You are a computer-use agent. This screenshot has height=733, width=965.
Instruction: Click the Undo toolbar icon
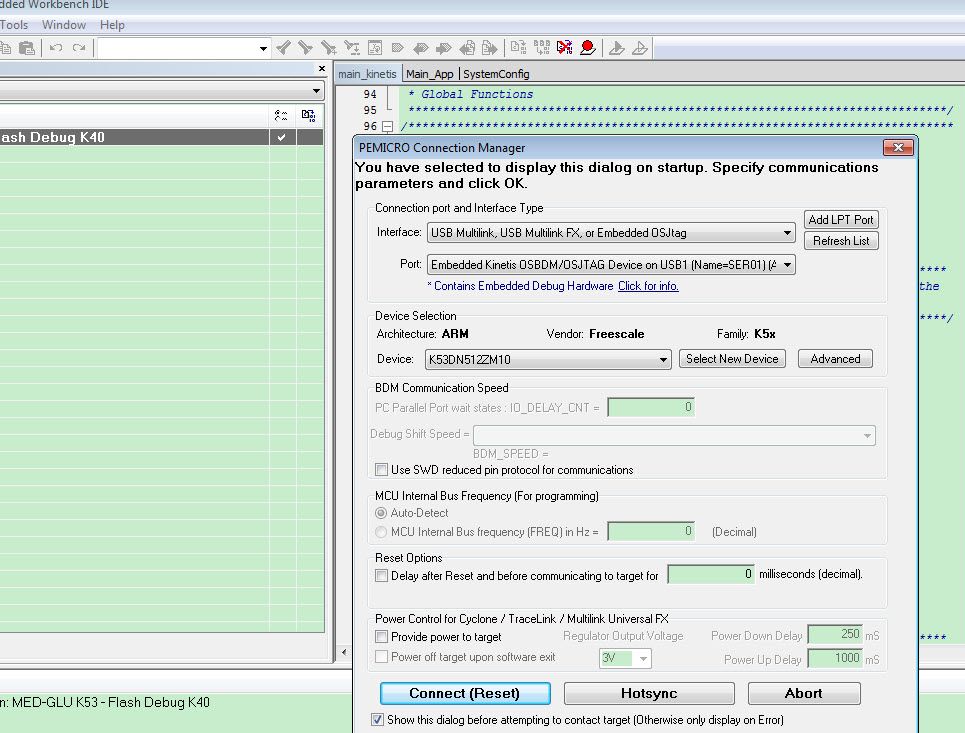click(56, 48)
